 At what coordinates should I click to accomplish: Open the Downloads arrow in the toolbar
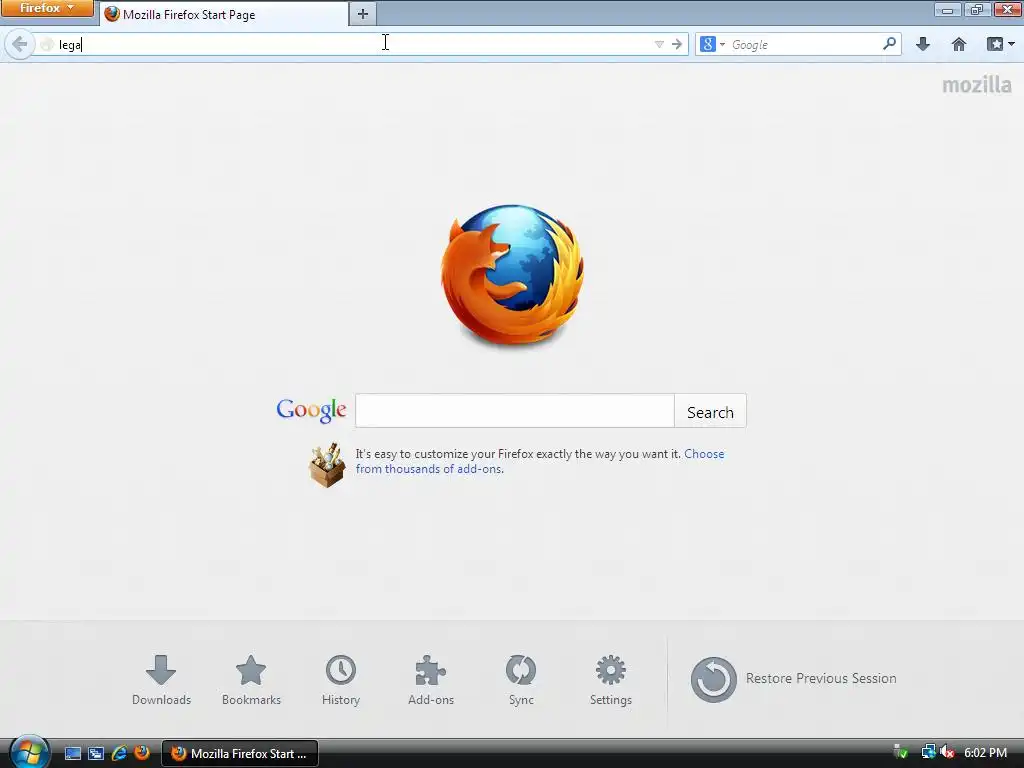click(x=923, y=44)
